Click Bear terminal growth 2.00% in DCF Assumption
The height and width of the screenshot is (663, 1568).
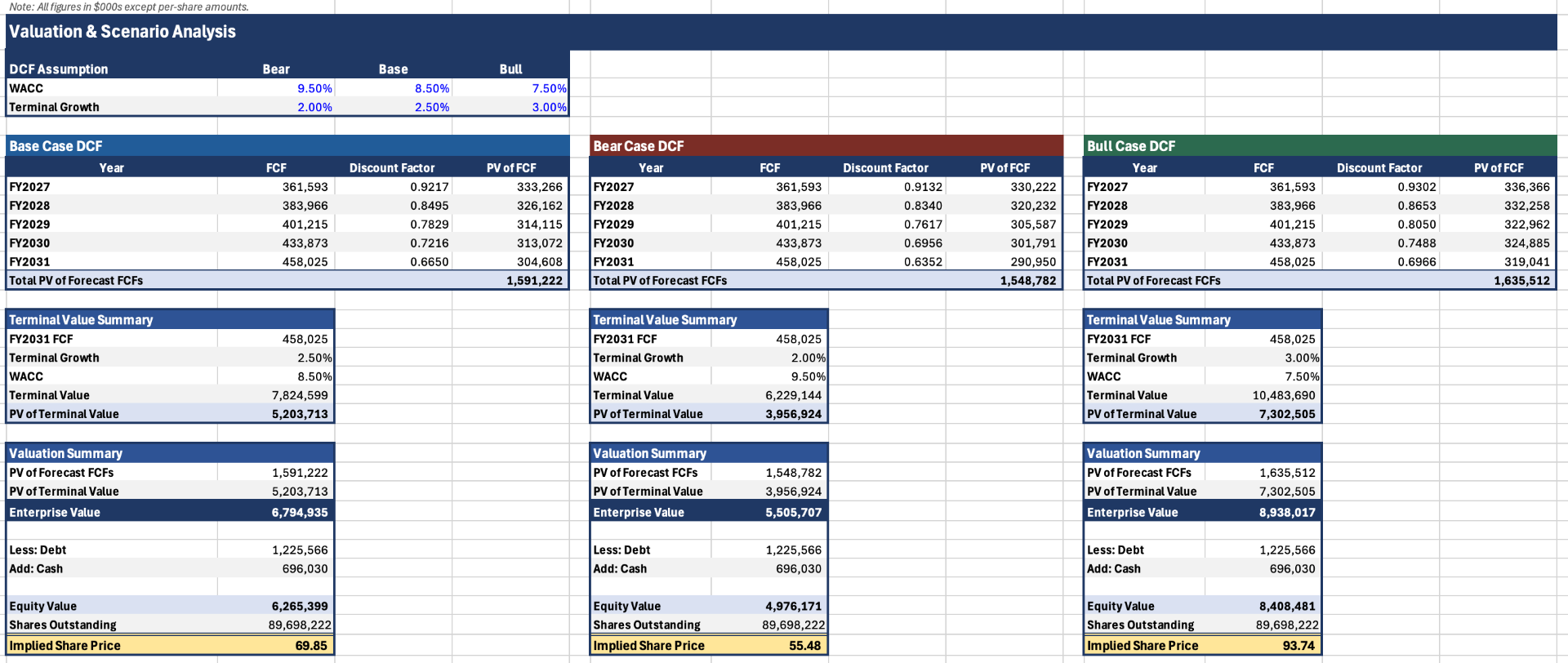314,107
